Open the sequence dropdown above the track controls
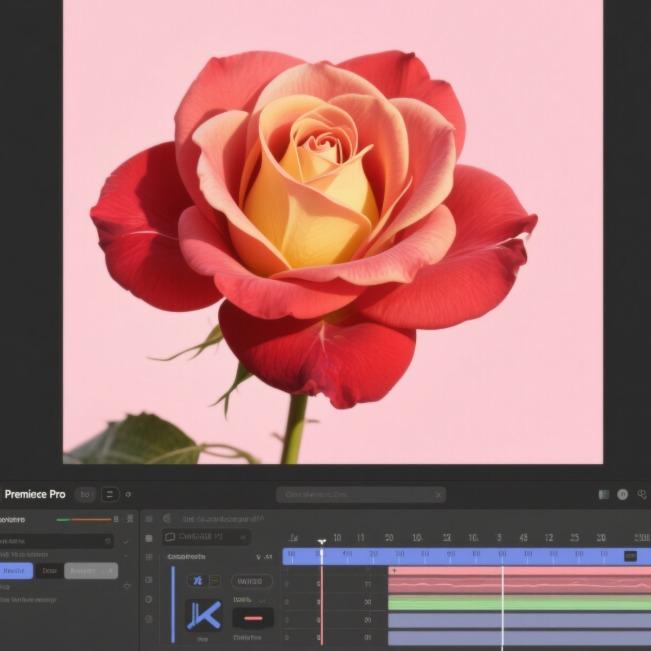This screenshot has width=651, height=651. [206, 537]
